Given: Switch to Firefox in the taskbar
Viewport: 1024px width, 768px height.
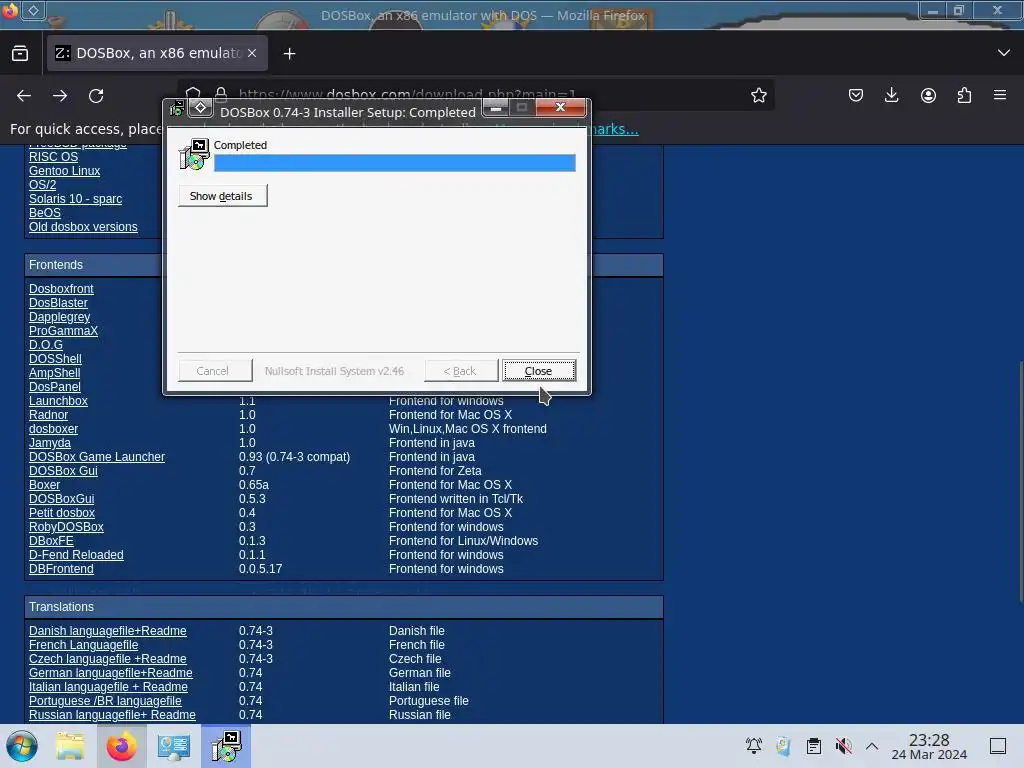Looking at the screenshot, I should click(121, 746).
